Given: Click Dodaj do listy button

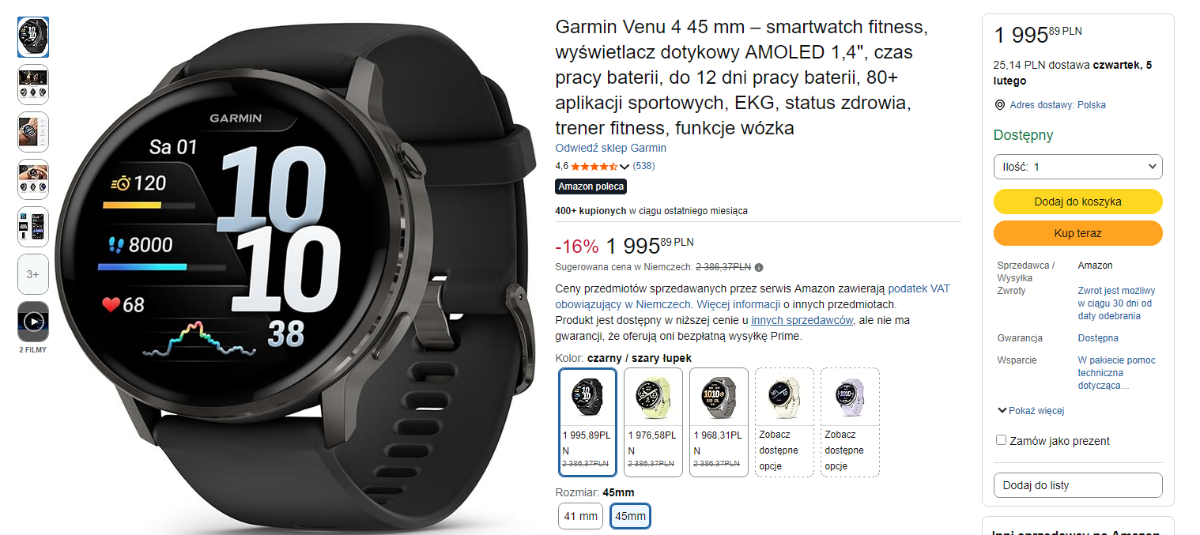Looking at the screenshot, I should click(x=1078, y=485).
